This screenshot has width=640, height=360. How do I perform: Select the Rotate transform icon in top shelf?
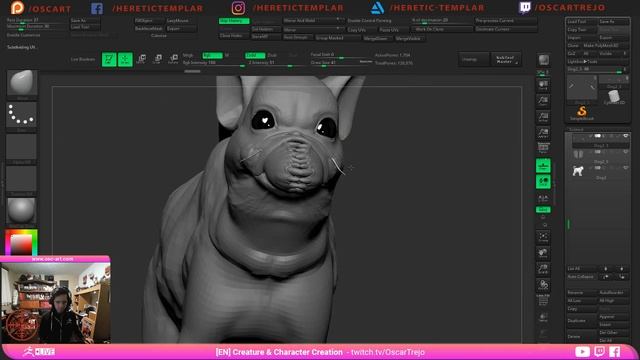[x=173, y=59]
